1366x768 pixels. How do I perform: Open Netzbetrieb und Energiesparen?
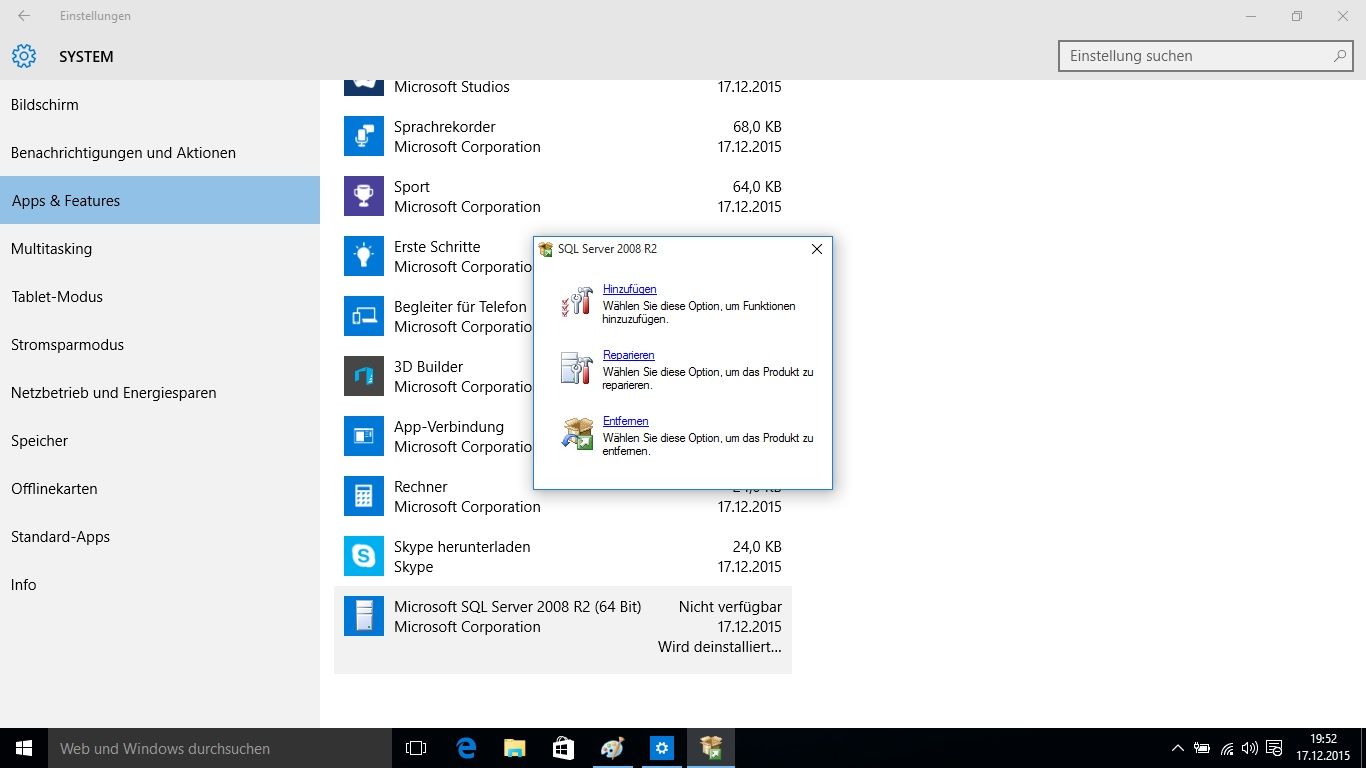point(160,393)
